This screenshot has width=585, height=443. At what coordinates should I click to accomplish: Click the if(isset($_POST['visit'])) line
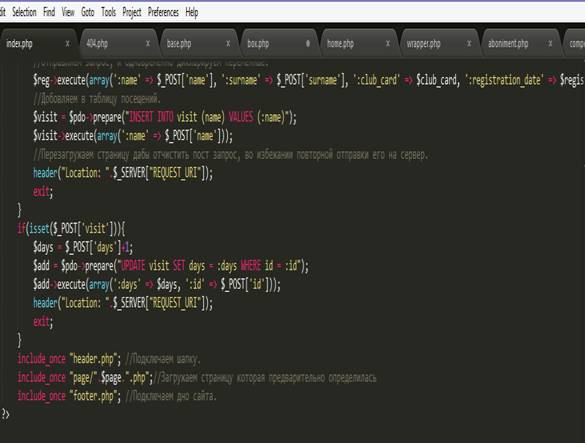click(x=71, y=228)
